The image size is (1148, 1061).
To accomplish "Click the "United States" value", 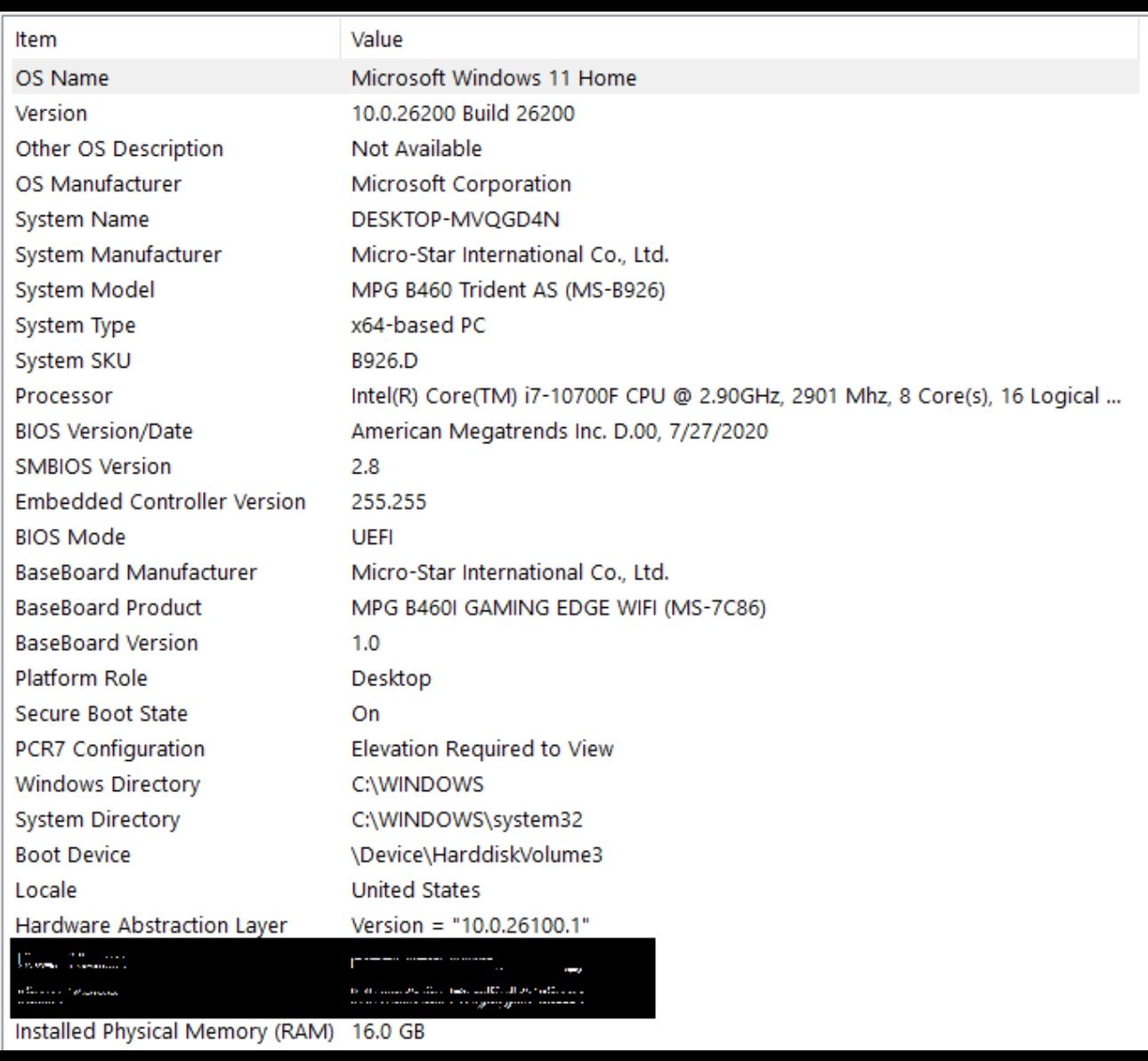I will point(416,890).
